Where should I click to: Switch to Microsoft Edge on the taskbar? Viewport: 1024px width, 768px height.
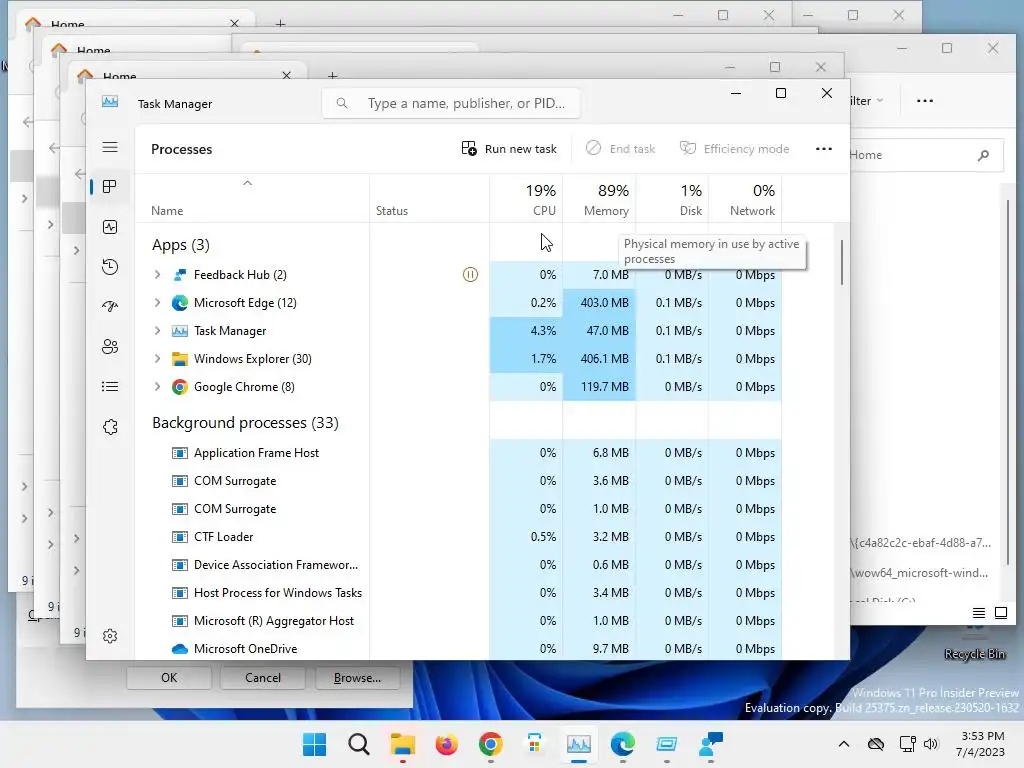[x=622, y=744]
